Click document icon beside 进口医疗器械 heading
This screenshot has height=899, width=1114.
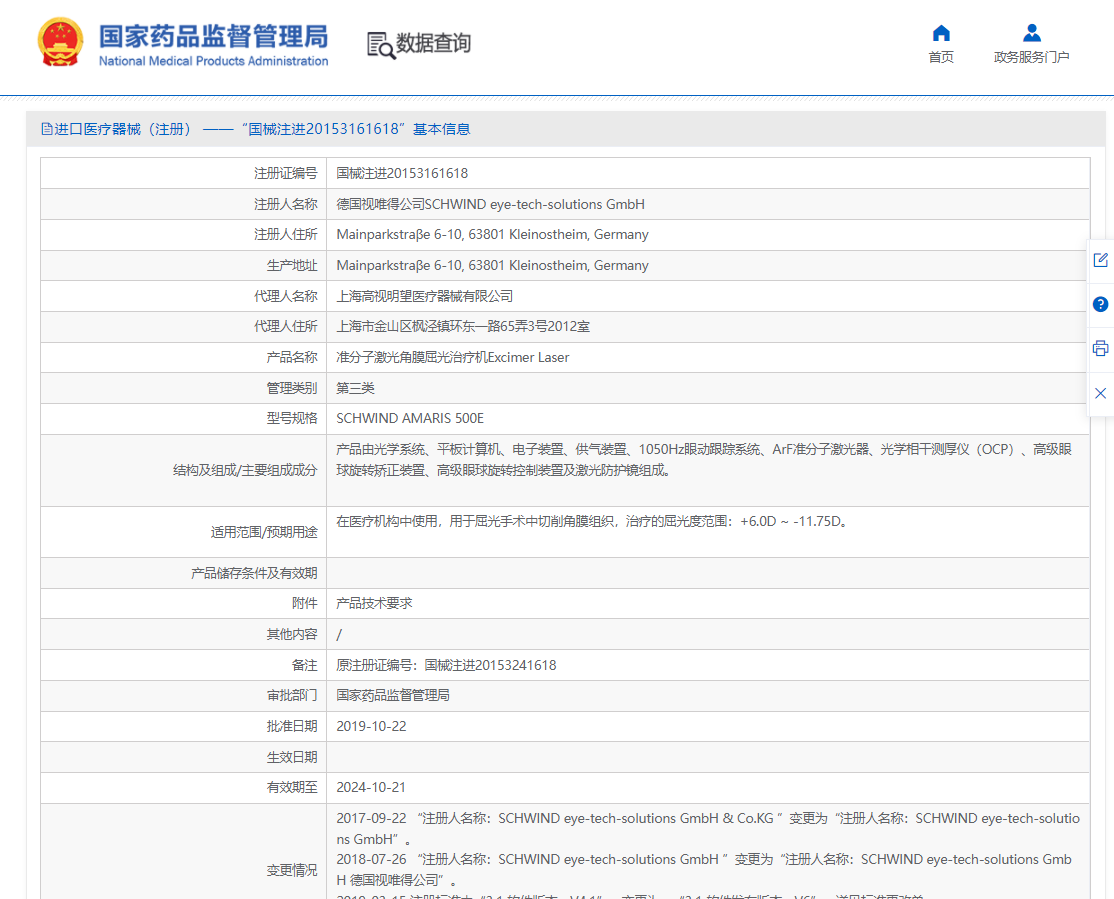coord(47,129)
